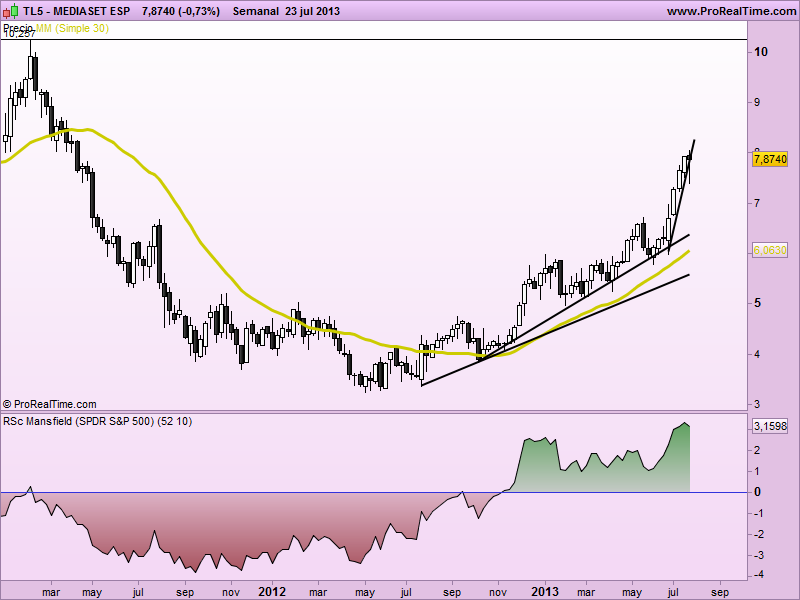
Task: Click the price axis label 9
Action: pos(757,102)
